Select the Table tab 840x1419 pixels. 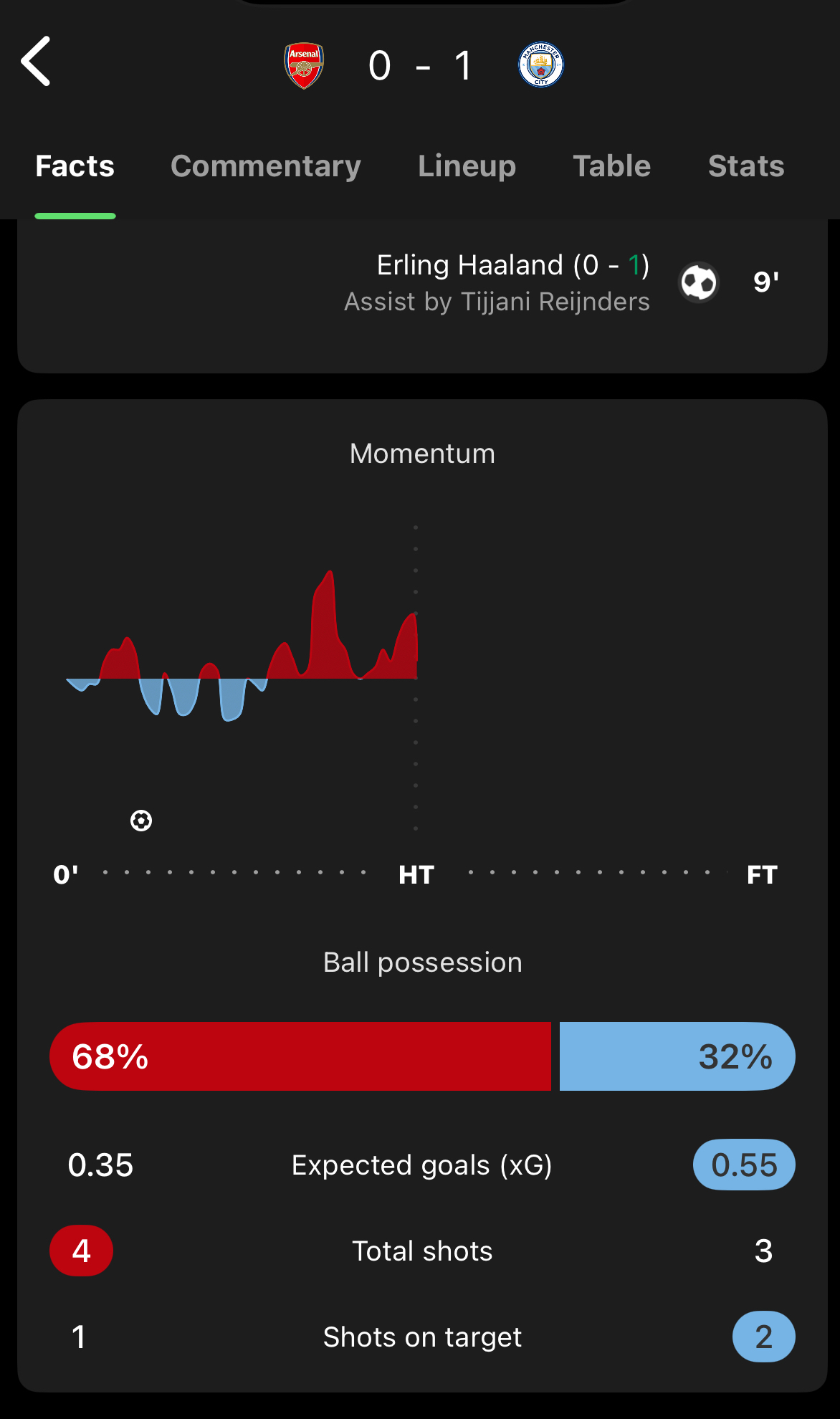click(611, 166)
